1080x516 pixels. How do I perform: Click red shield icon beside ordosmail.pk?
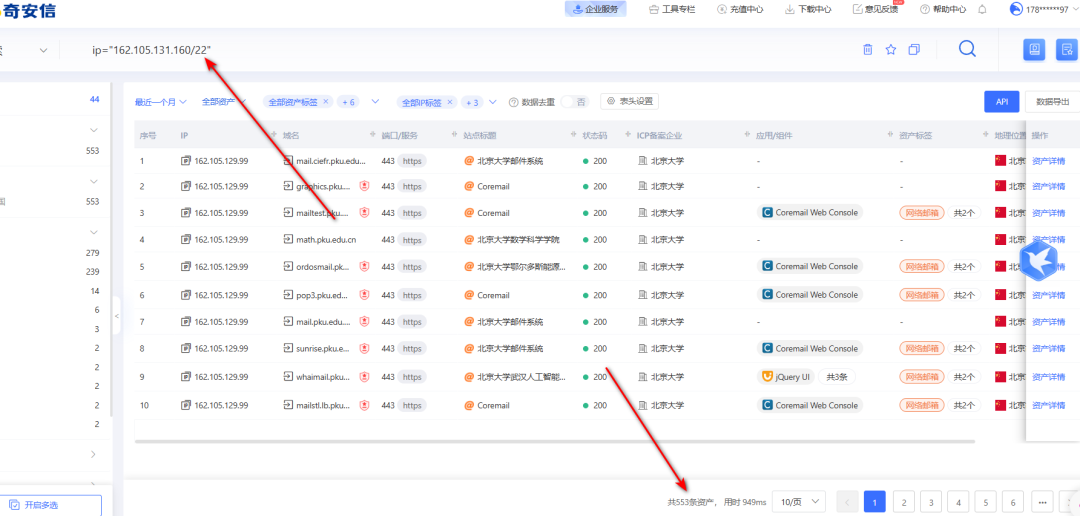click(365, 266)
